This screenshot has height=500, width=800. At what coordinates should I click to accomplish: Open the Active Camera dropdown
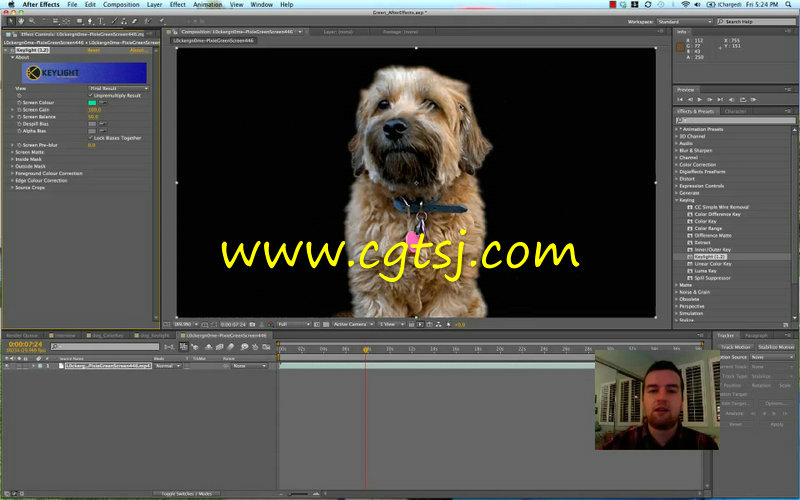point(353,324)
